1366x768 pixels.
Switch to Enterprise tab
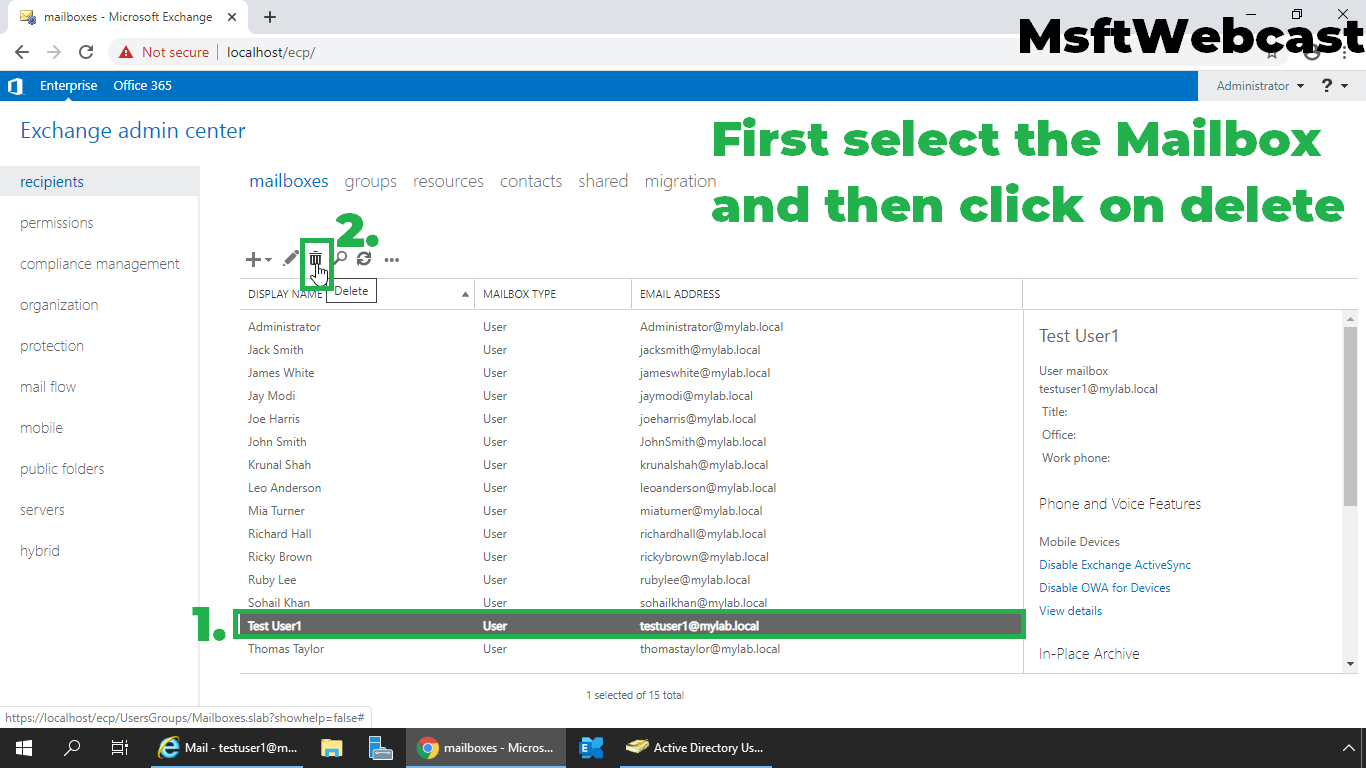tap(69, 86)
